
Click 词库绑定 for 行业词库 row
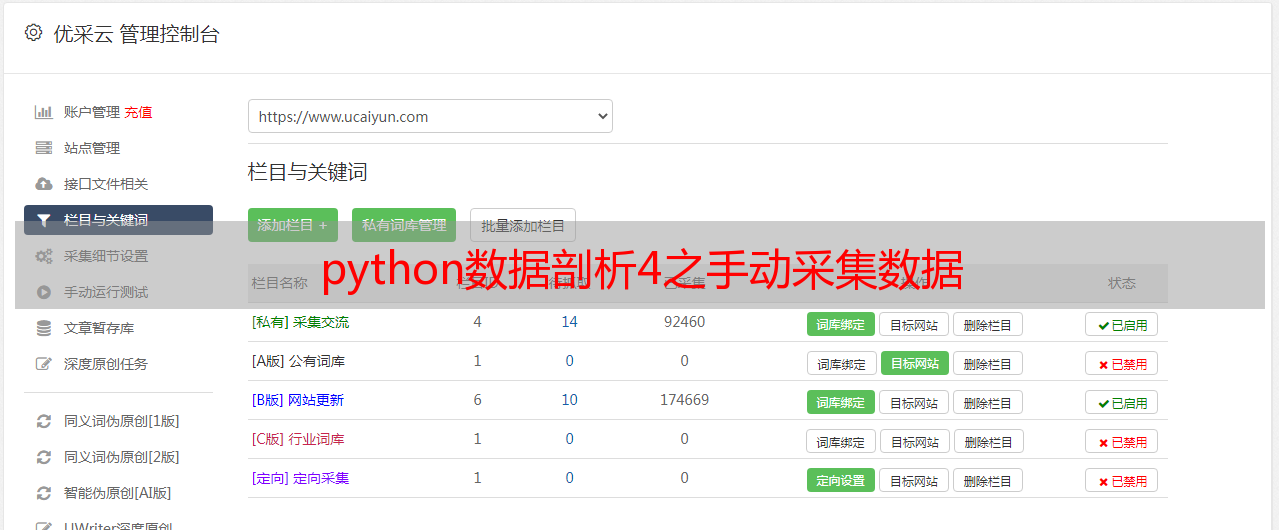pos(842,441)
